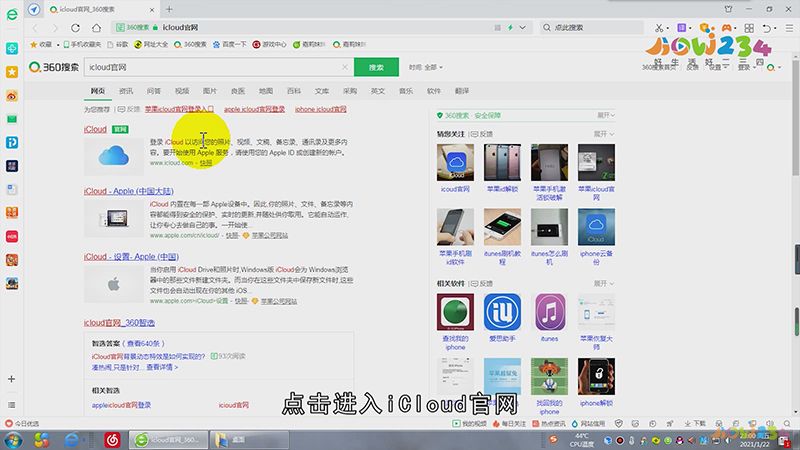This screenshot has width=800, height=450.
Task: Open the 设置 settings dropdown on the page
Action: click(x=718, y=67)
